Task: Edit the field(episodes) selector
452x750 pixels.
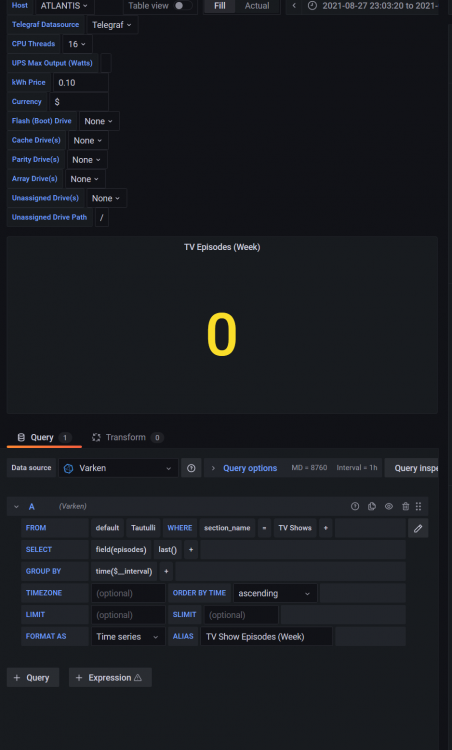Action: click(x=121, y=550)
